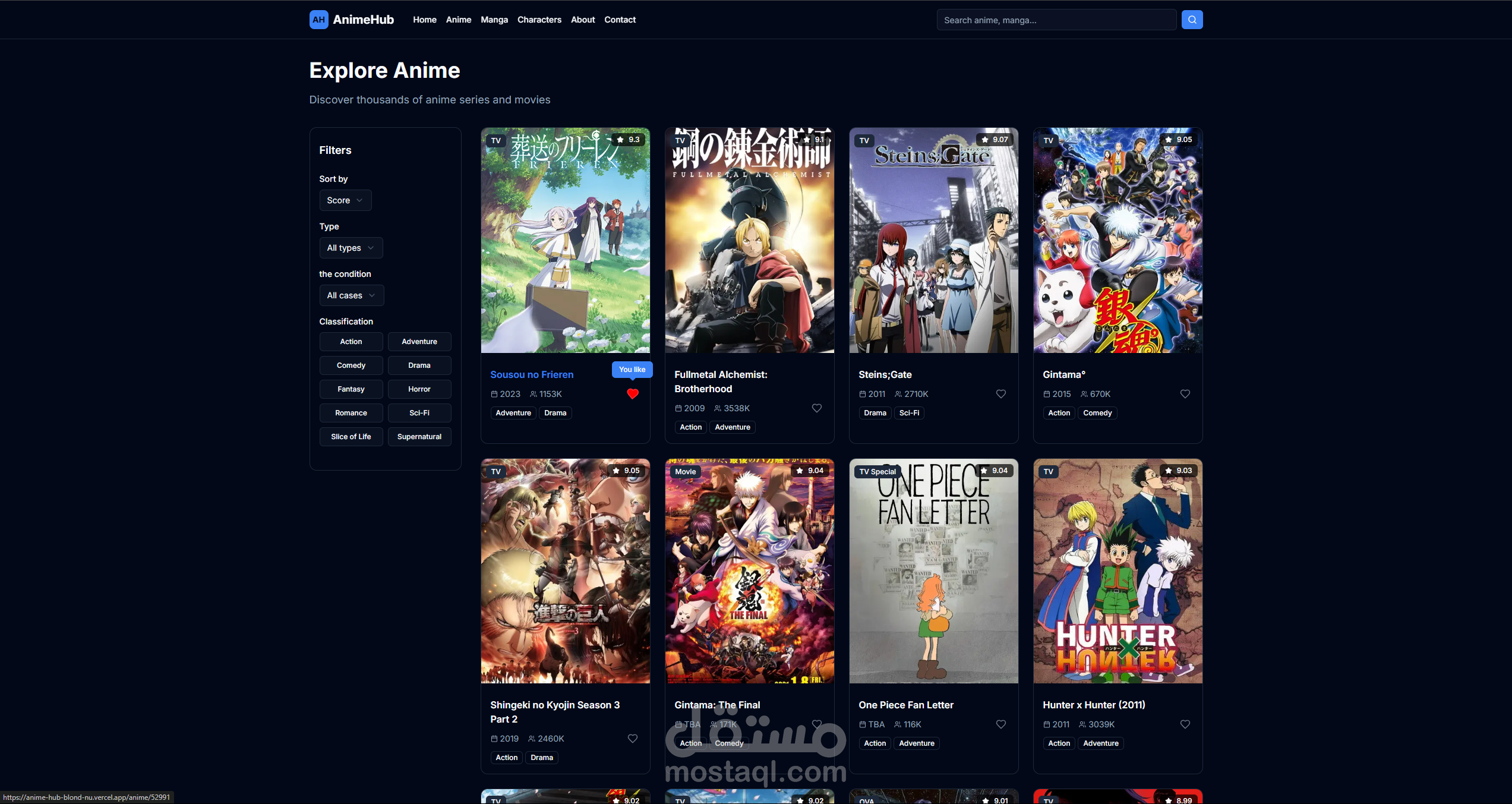Favorite Shingeki no Kyojin Season 3 heart
This screenshot has height=804, width=1512.
click(x=633, y=739)
